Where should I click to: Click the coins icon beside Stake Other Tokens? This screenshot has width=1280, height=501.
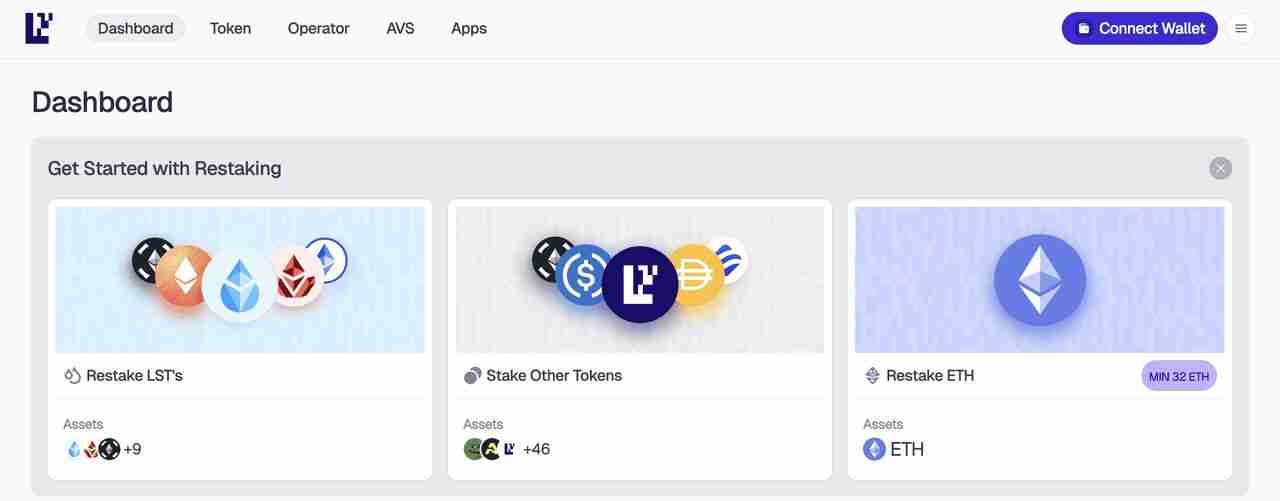[x=472, y=376]
